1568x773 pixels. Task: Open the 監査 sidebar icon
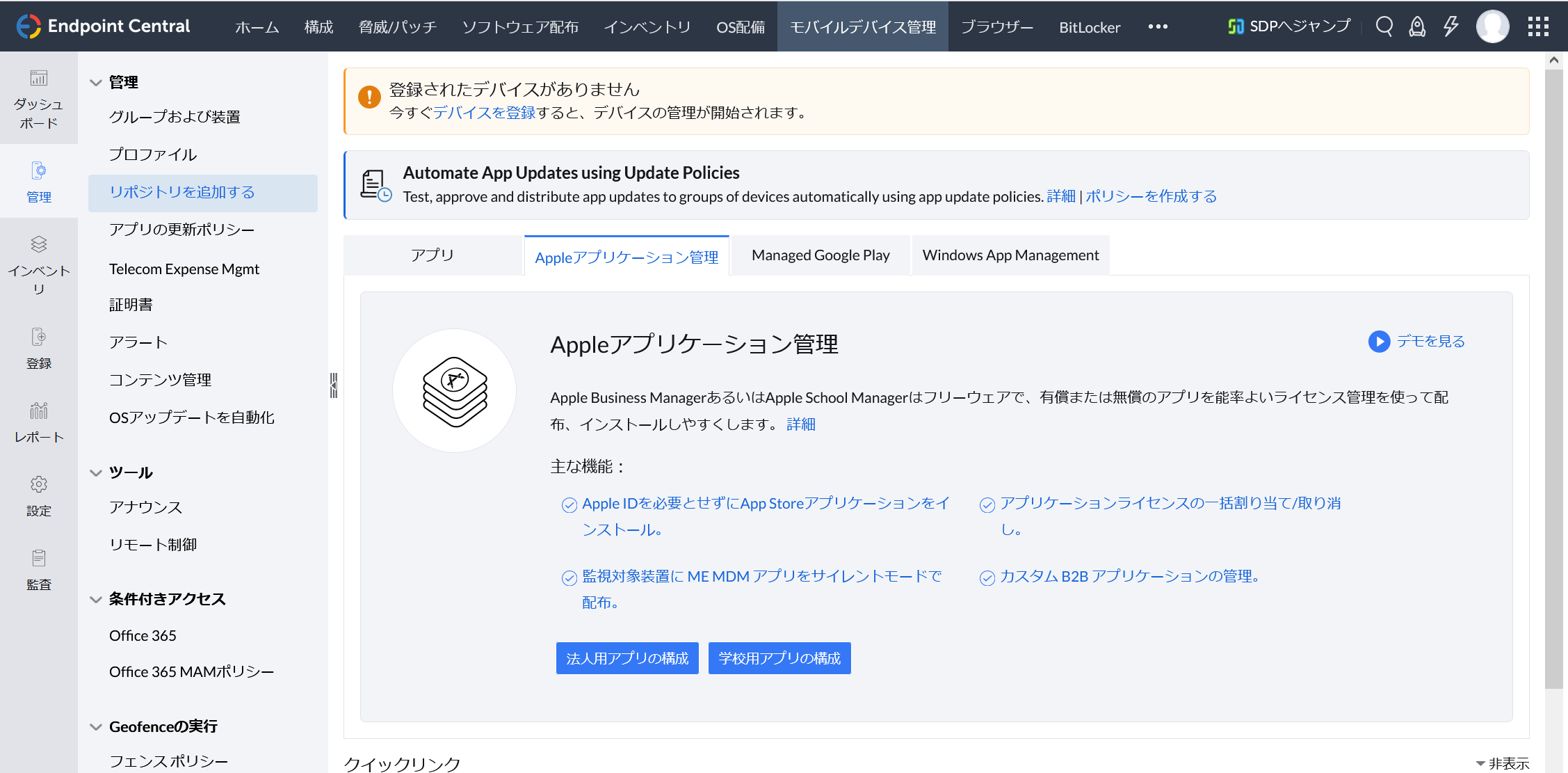pos(39,569)
